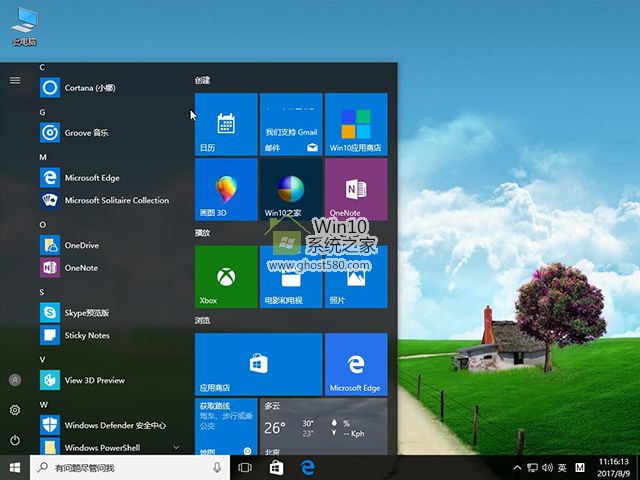Open the user account icon in Start
This screenshot has width=640, height=480.
coord(15,380)
